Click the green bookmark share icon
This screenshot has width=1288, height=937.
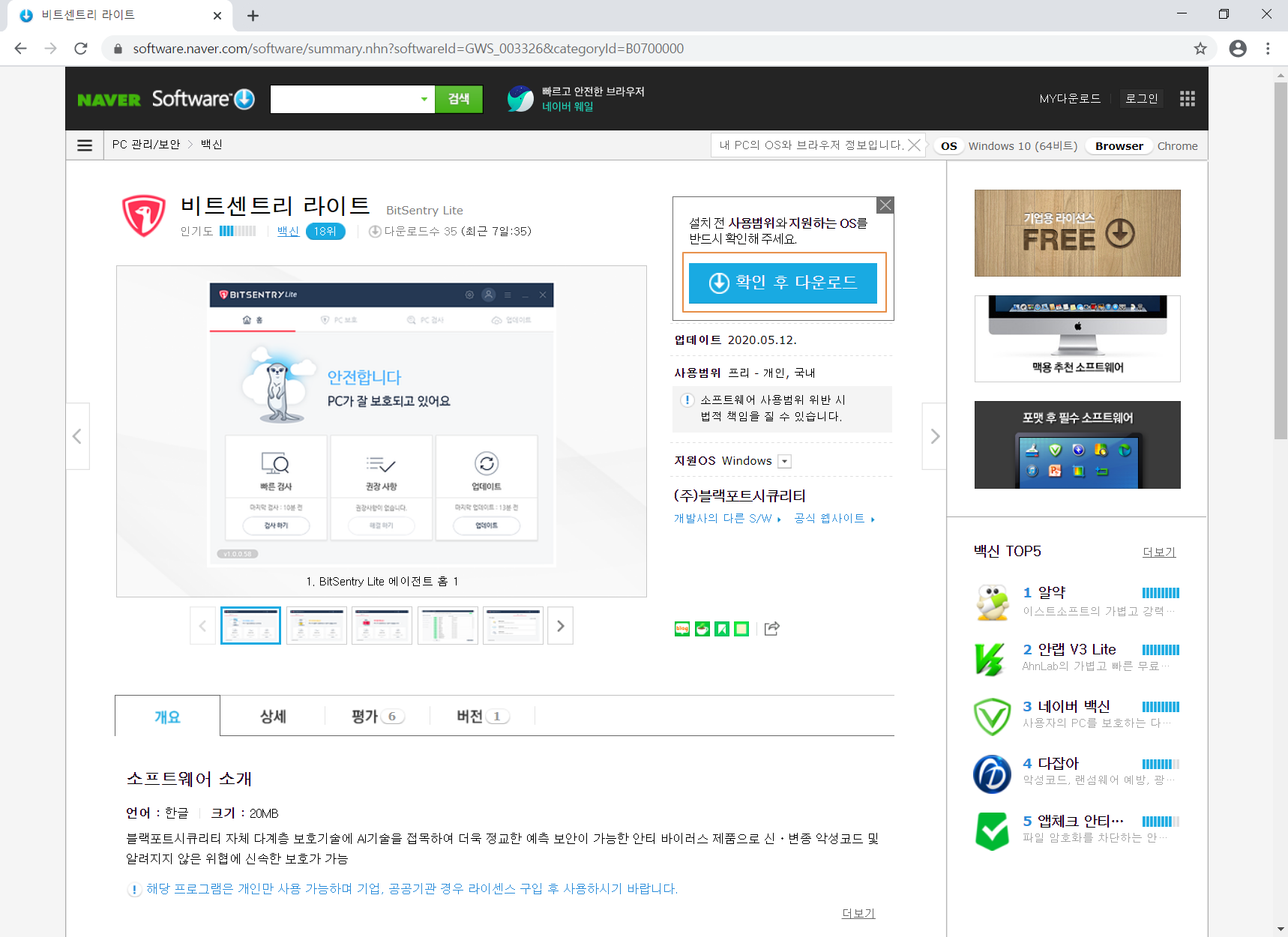tap(722, 629)
